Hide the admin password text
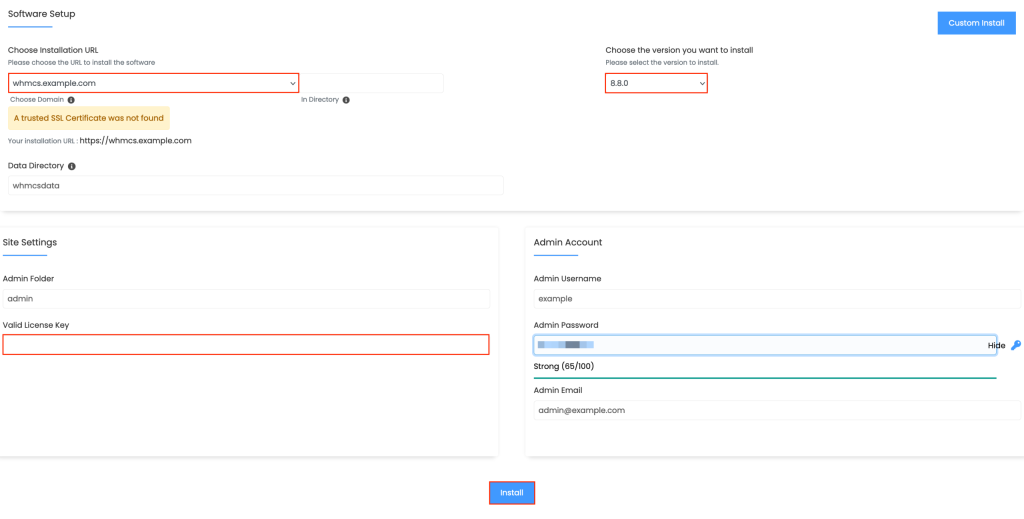Image resolution: width=1024 pixels, height=519 pixels. click(x=996, y=345)
